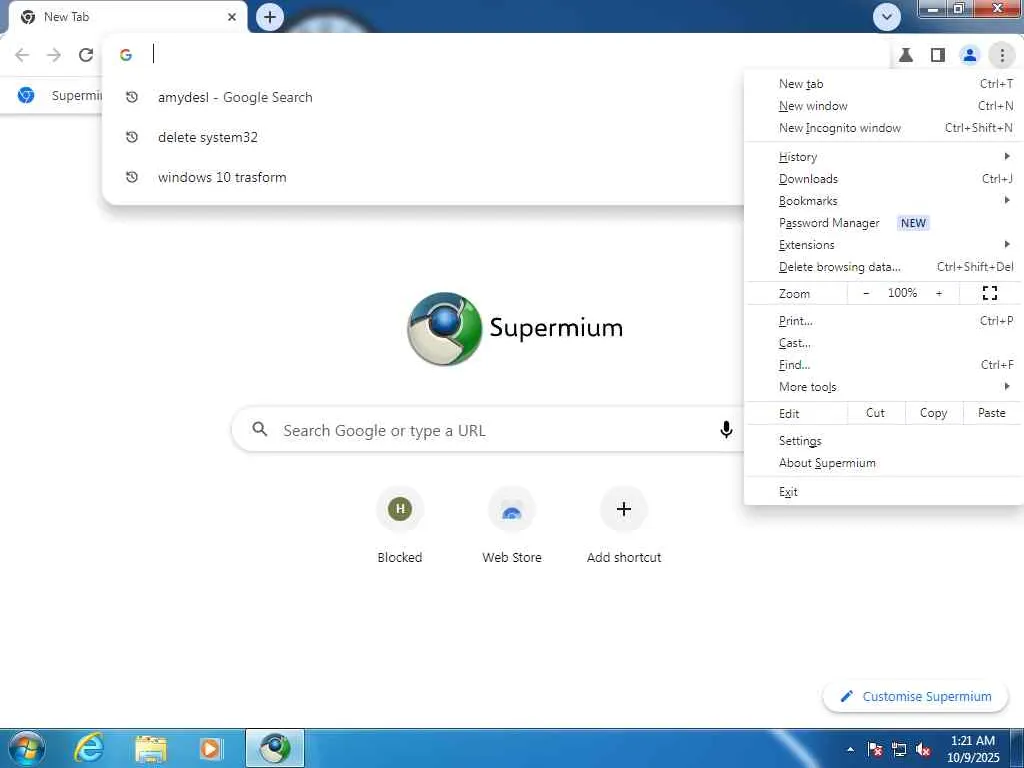Image resolution: width=1024 pixels, height=768 pixels.
Task: Launch Internet Explorer from the taskbar
Action: 88,748
